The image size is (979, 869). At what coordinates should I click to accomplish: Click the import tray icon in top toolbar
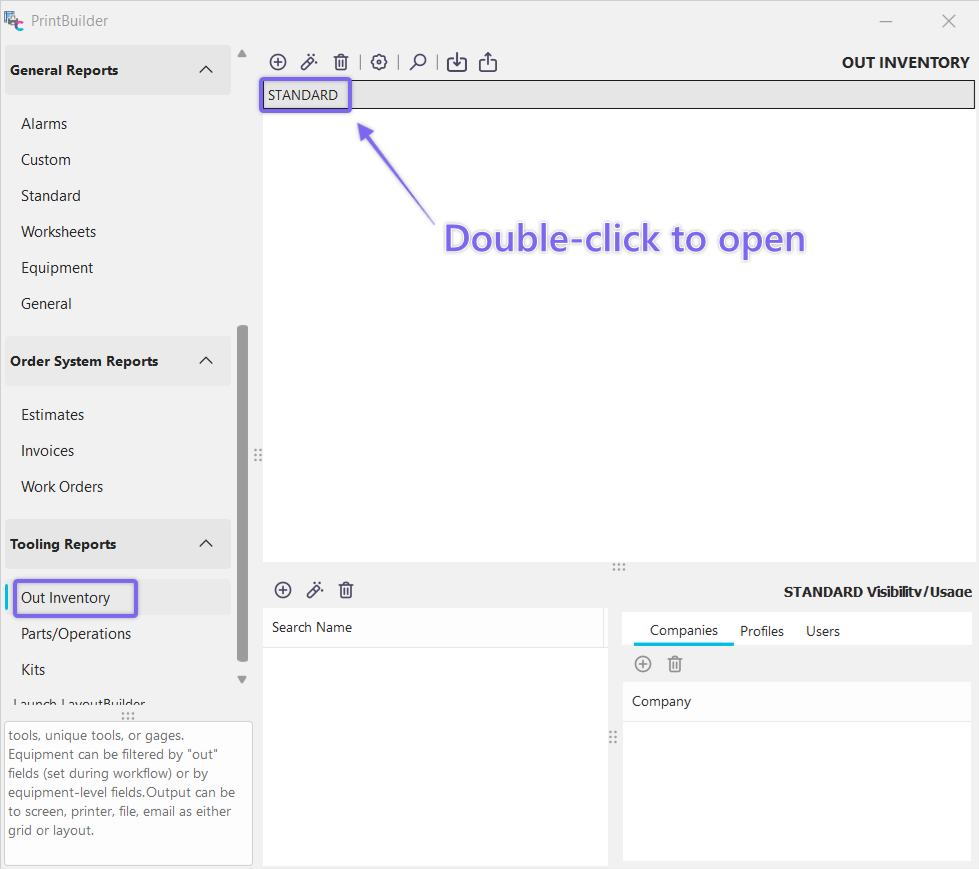[457, 63]
